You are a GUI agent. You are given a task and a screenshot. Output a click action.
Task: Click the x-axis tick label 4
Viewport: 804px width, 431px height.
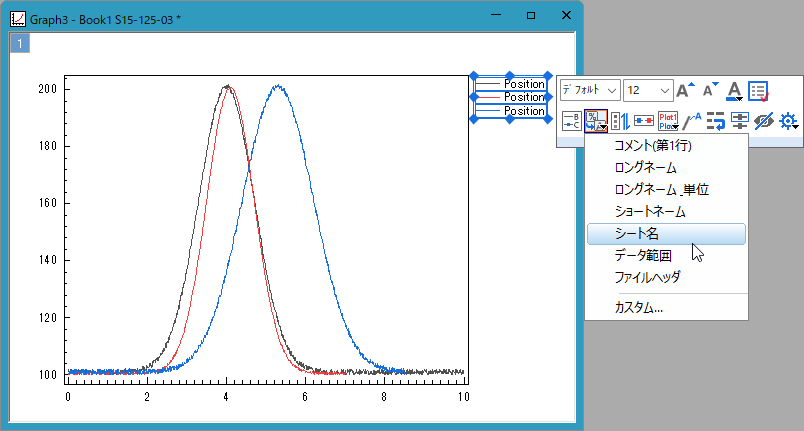226,397
